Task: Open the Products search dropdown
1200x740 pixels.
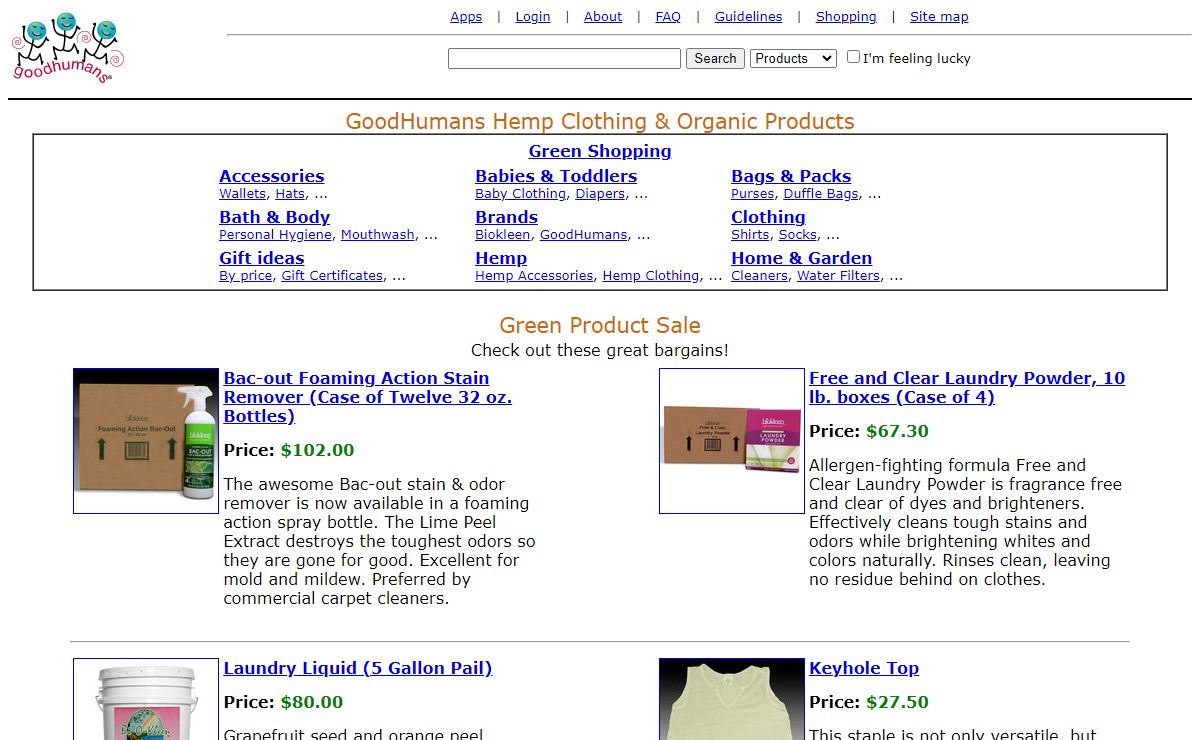Action: tap(793, 59)
